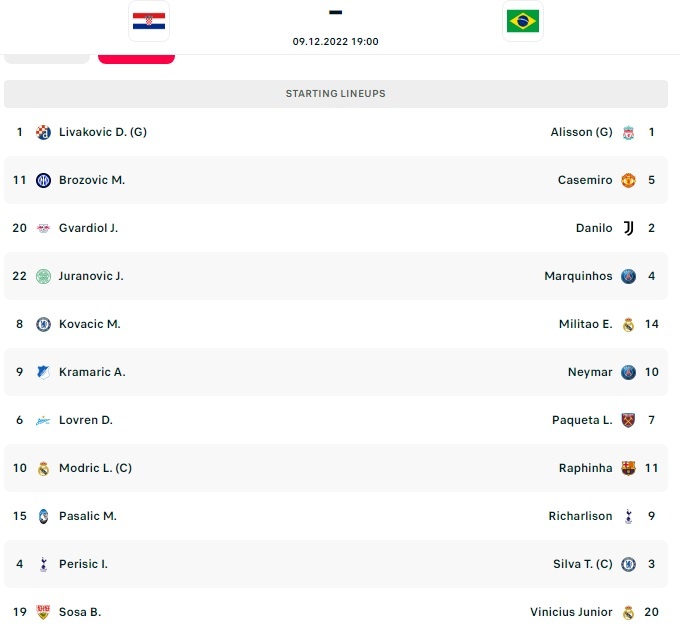Open player Vinicius Junior
The image size is (680, 630).
[x=571, y=612]
